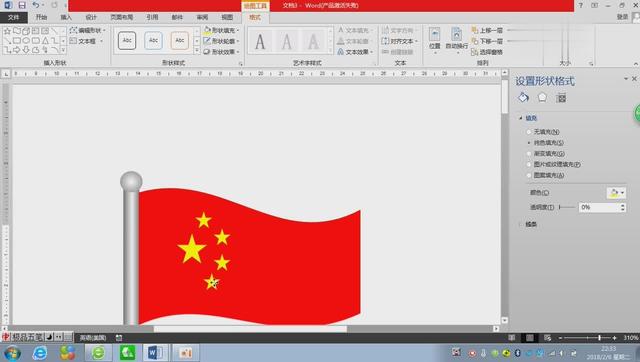Open the Wrap Text (自动换行) menu
640x362 pixels.
click(456, 40)
